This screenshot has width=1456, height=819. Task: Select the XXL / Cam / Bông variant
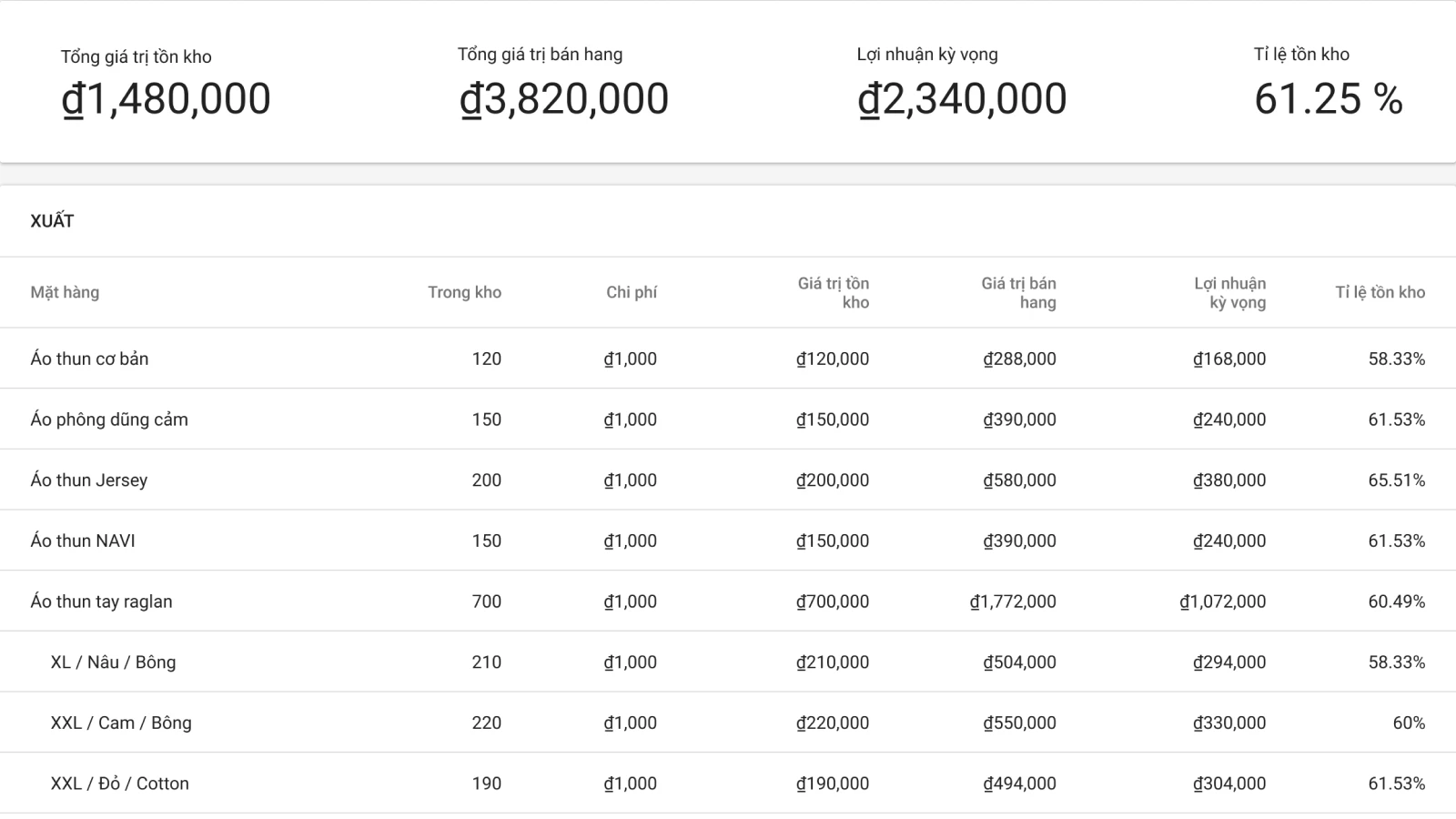[121, 723]
